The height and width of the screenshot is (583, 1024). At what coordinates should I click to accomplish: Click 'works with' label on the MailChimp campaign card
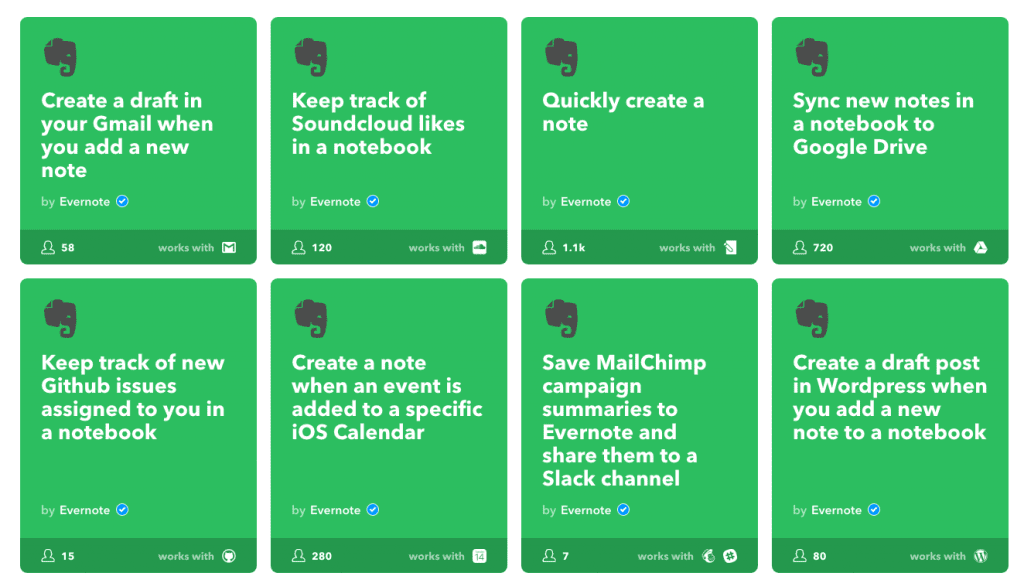pos(665,556)
